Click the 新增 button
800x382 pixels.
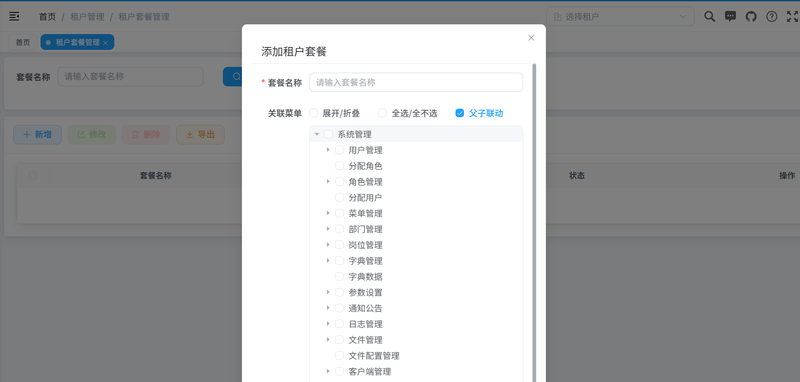pyautogui.click(x=37, y=135)
